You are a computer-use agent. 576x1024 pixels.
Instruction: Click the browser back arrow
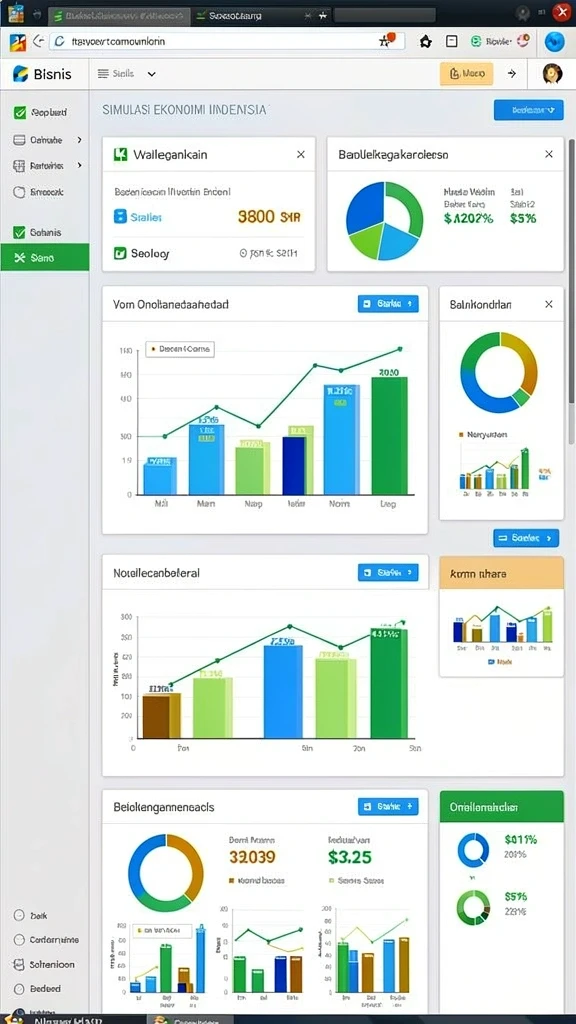[x=39, y=41]
